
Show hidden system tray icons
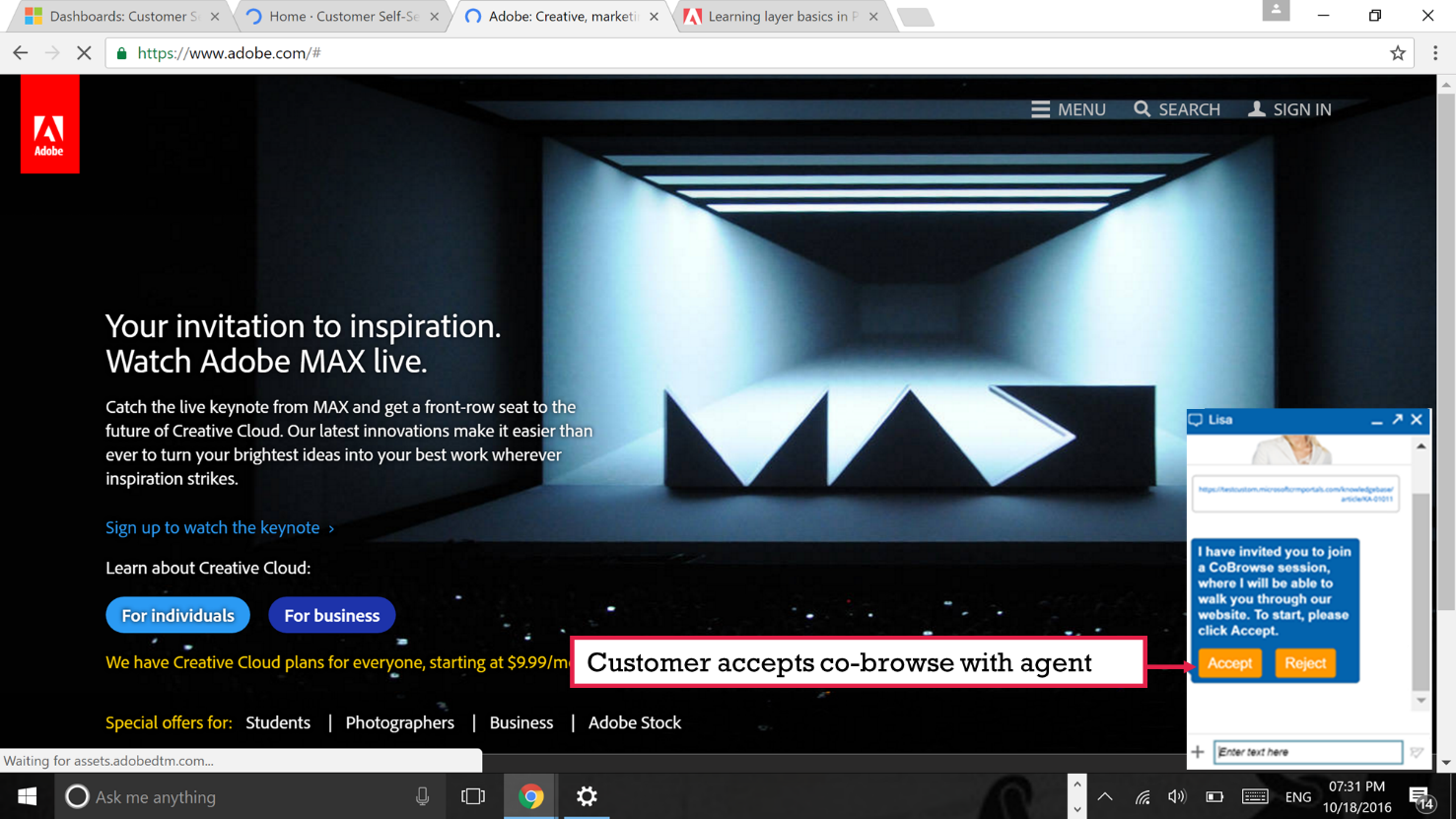point(1104,796)
